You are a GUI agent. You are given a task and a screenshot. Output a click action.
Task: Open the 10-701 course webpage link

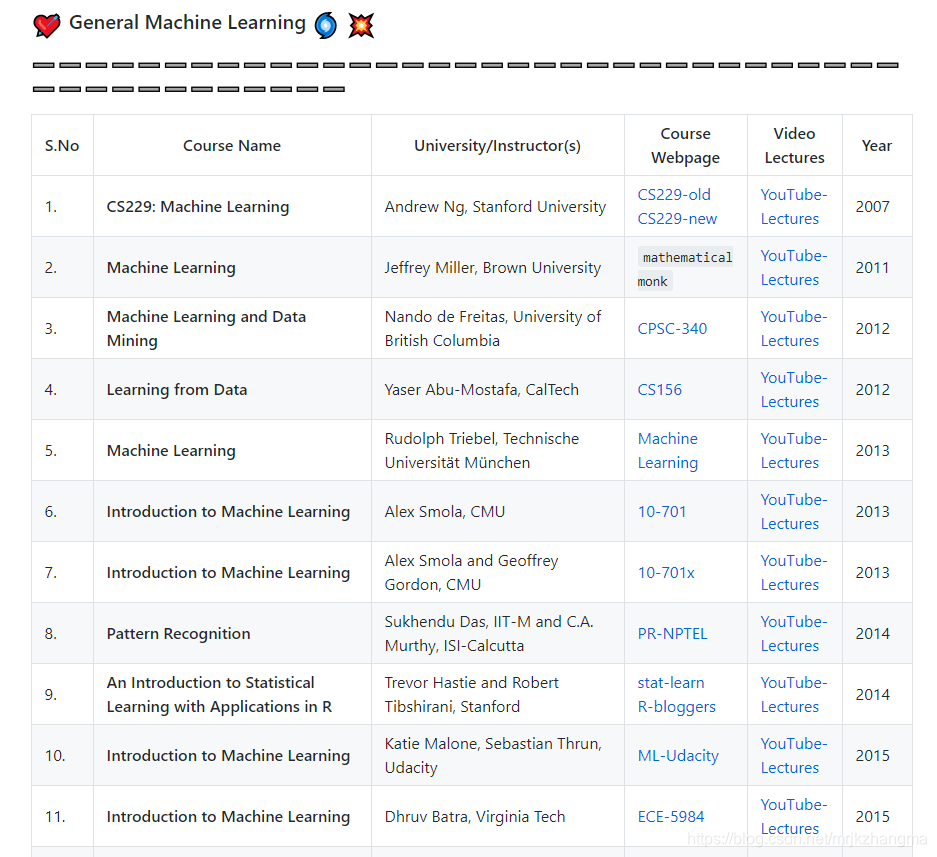click(x=662, y=512)
